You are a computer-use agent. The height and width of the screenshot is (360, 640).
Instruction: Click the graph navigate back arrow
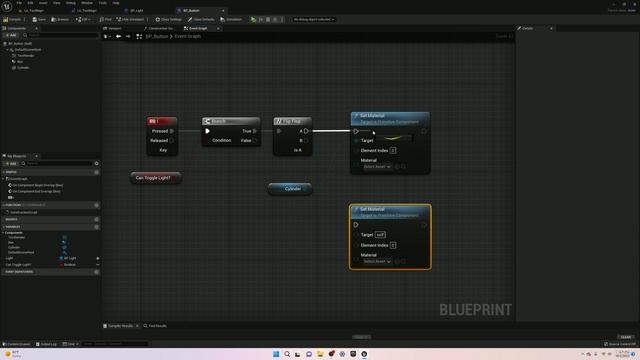coord(118,36)
